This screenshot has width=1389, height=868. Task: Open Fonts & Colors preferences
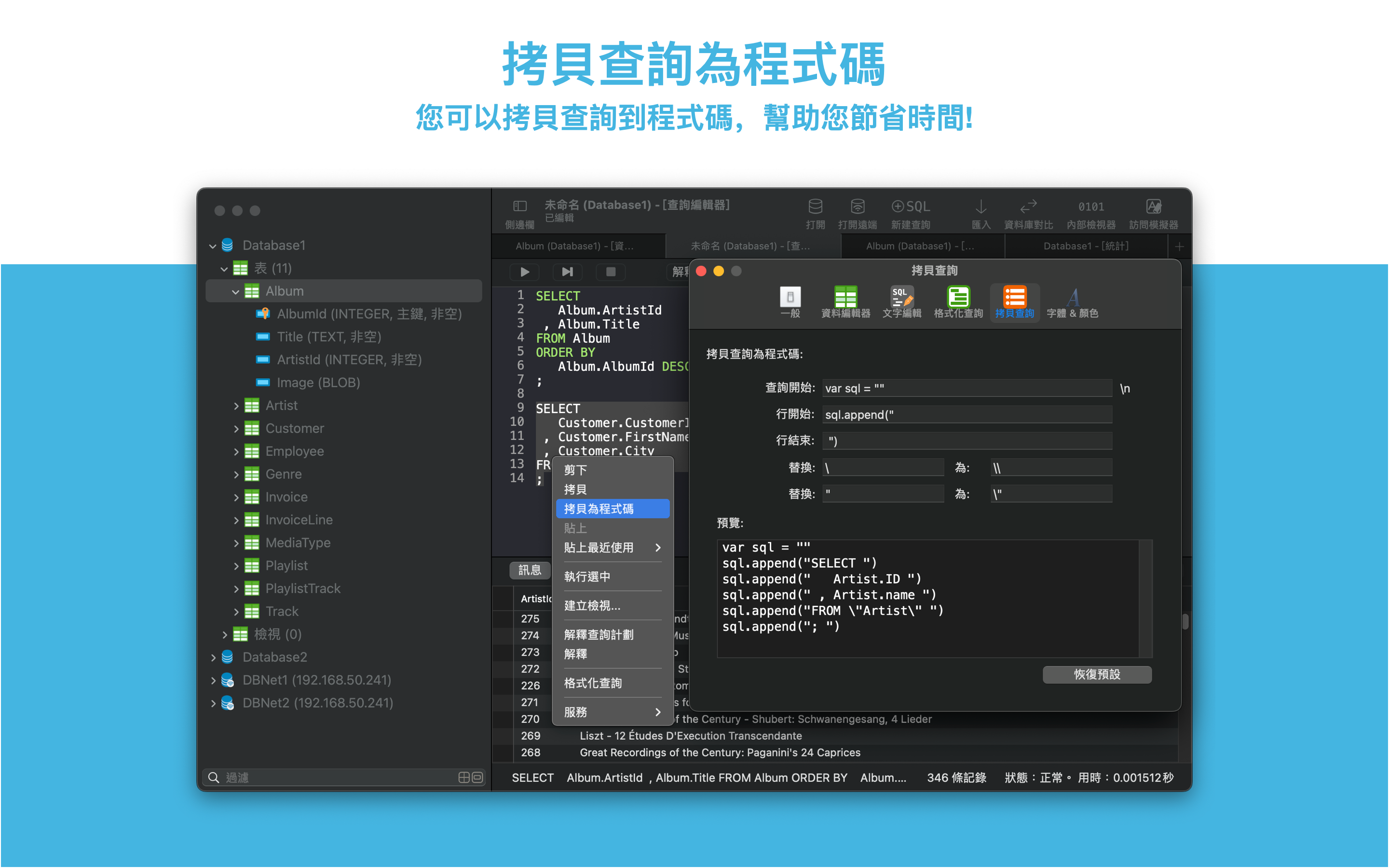tap(1072, 298)
